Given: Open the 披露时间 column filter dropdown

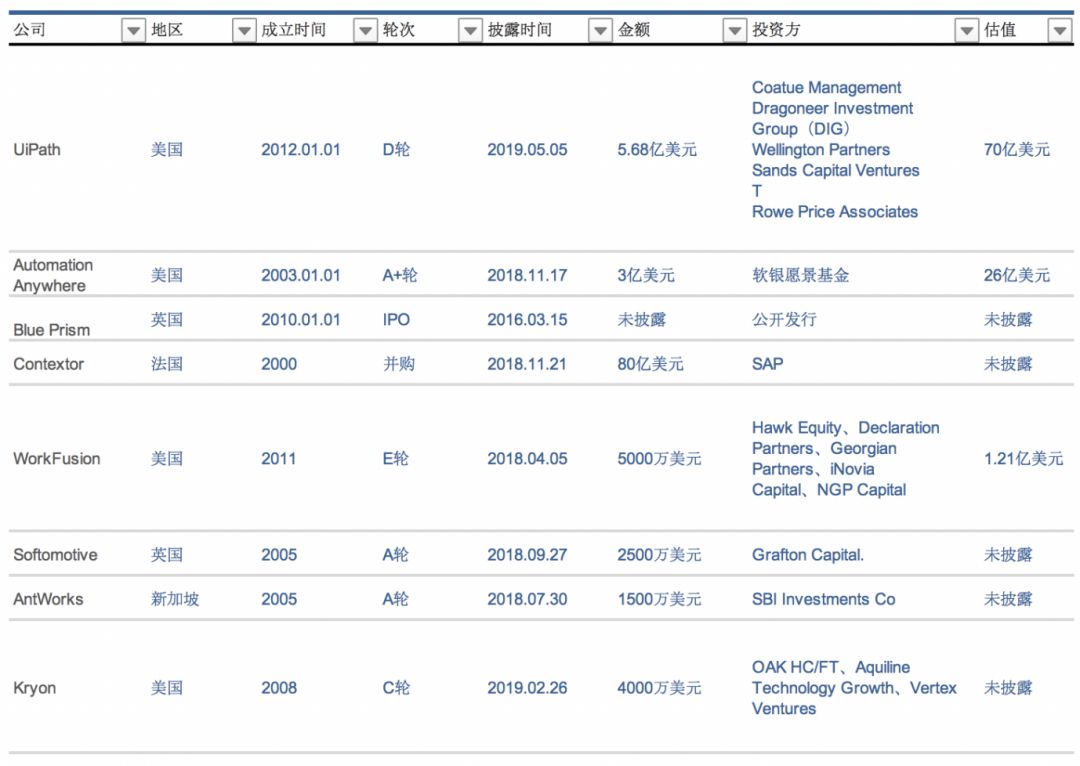Looking at the screenshot, I should point(600,30).
